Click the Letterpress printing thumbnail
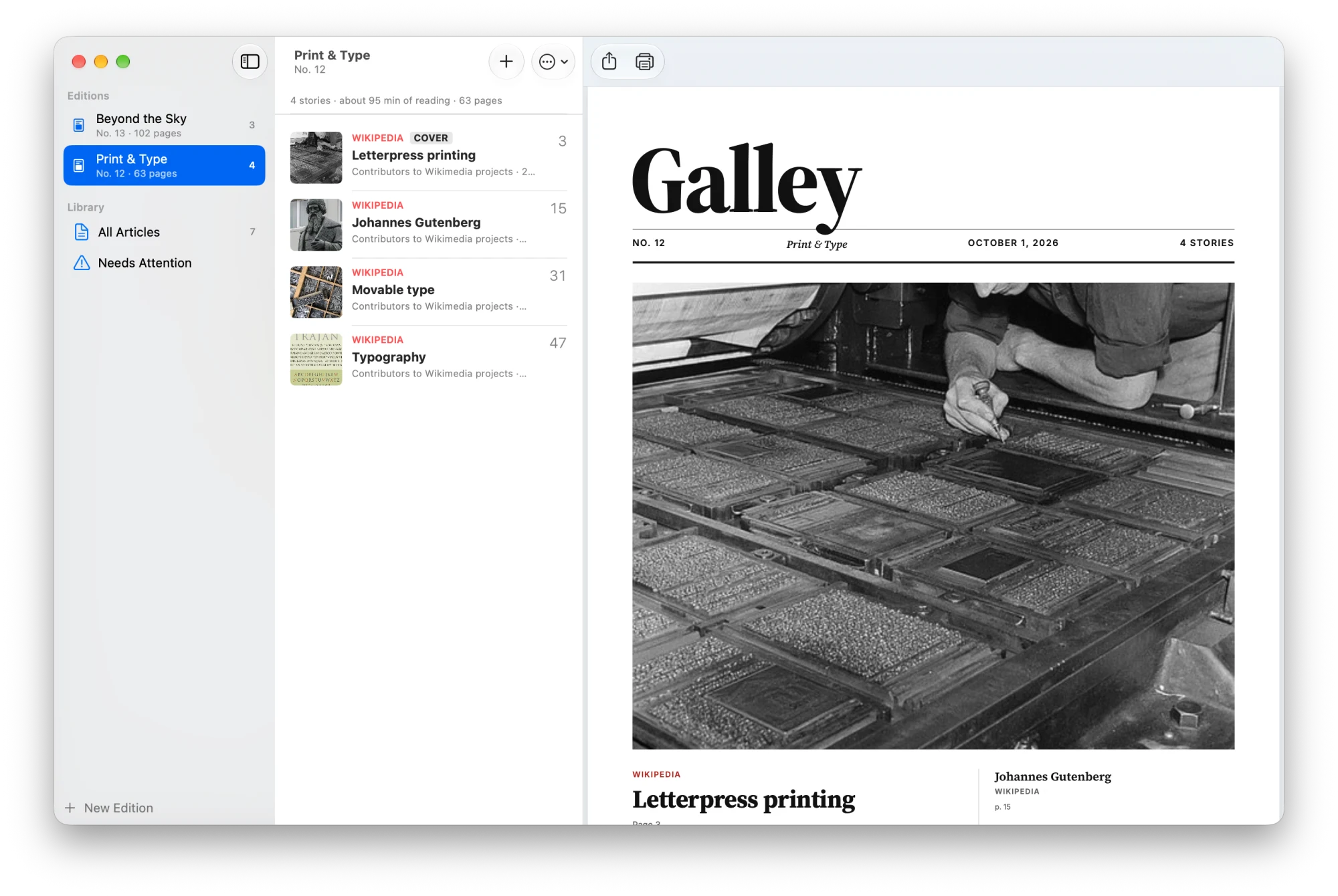Viewport: 1338px width, 896px height. coord(316,157)
